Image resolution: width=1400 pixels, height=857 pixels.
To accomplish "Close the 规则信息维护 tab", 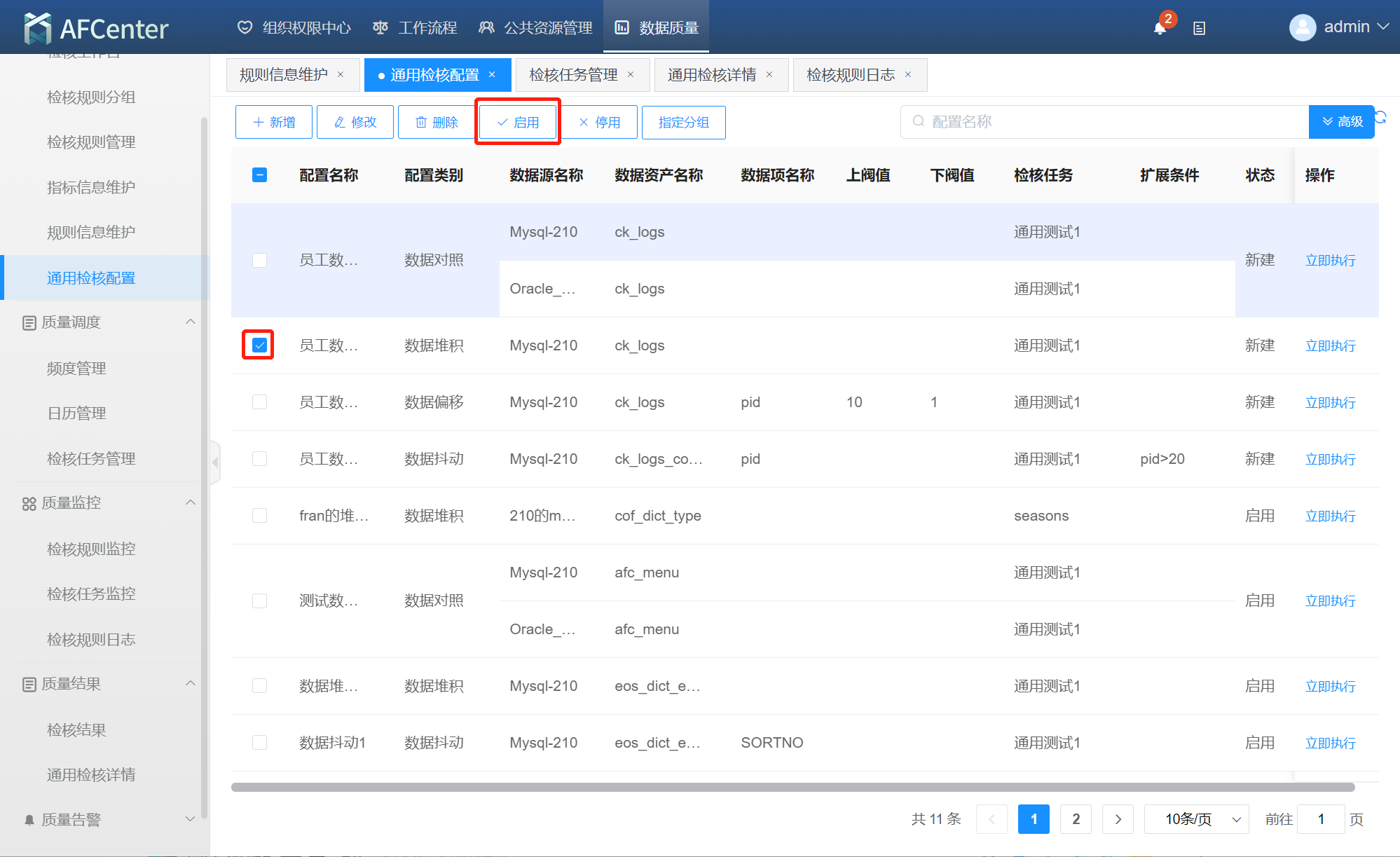I will pos(341,74).
